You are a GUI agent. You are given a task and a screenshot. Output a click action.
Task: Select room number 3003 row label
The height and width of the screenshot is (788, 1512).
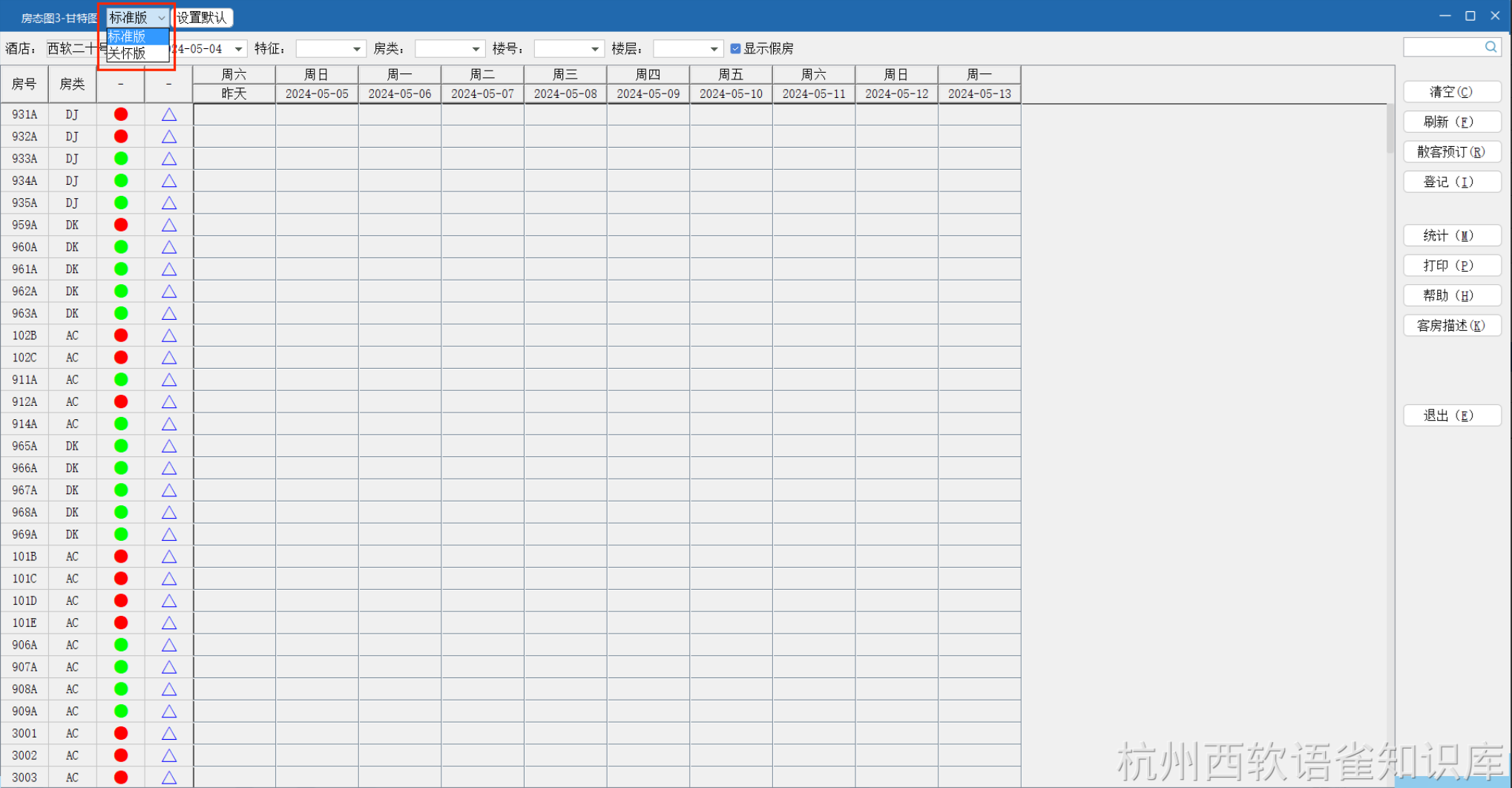pyautogui.click(x=24, y=778)
